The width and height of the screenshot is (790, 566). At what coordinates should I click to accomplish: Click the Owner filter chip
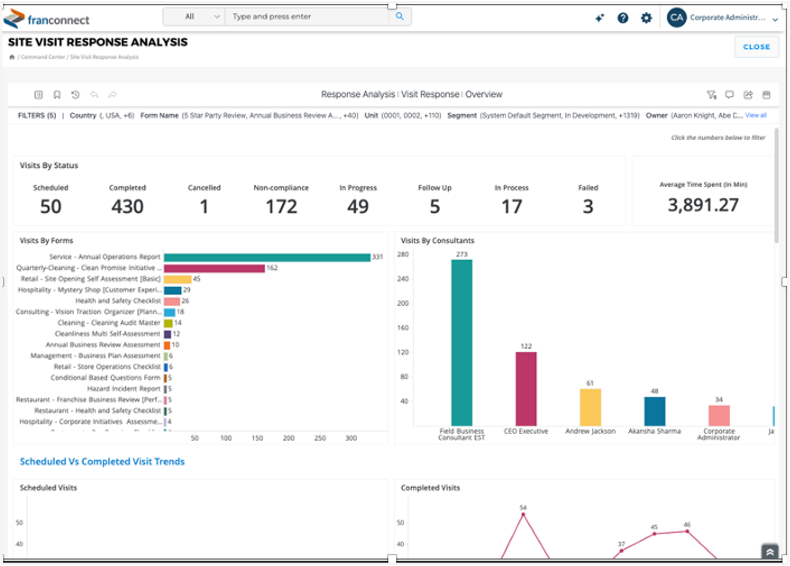point(694,115)
